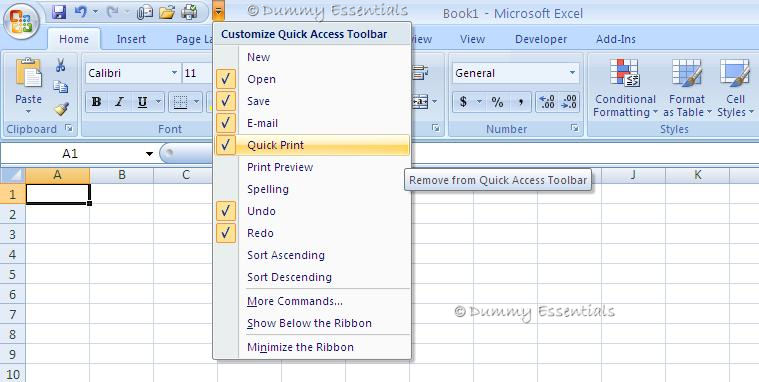Uncheck Quick Print in the customize menu

[226, 145]
